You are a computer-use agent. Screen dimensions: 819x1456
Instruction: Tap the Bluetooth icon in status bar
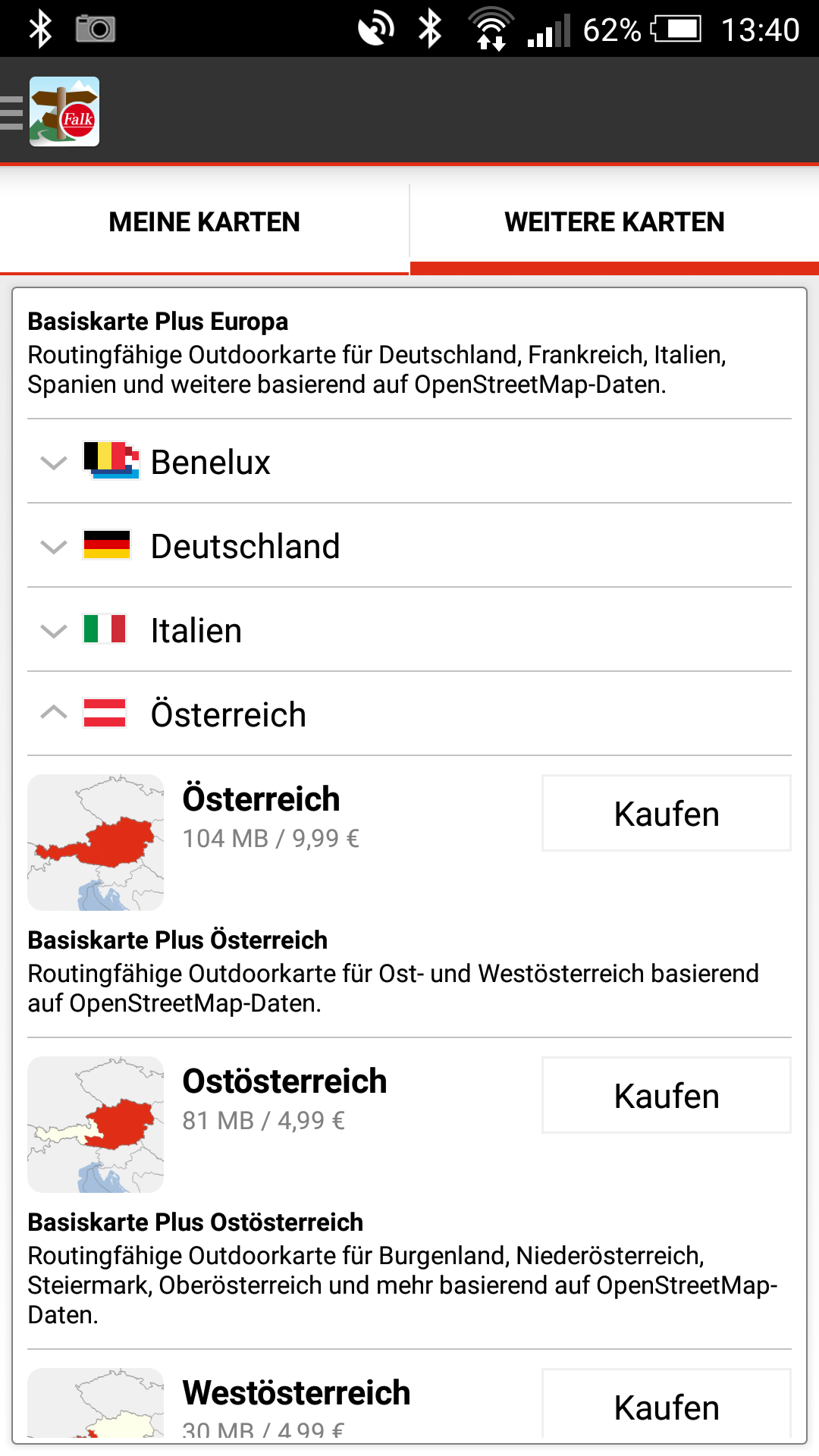pos(40,29)
